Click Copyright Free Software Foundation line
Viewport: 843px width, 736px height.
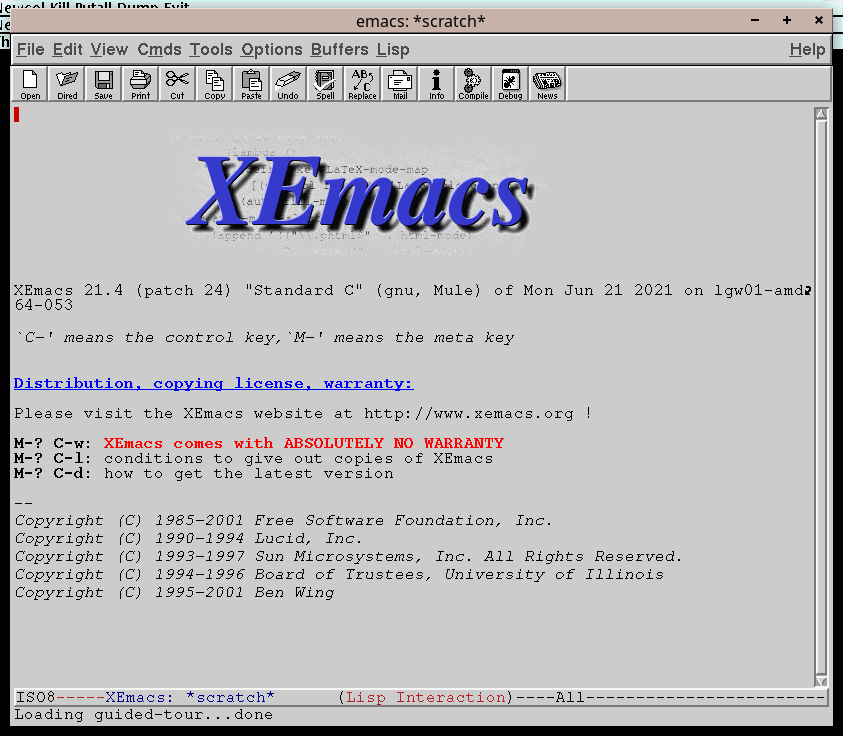283,520
